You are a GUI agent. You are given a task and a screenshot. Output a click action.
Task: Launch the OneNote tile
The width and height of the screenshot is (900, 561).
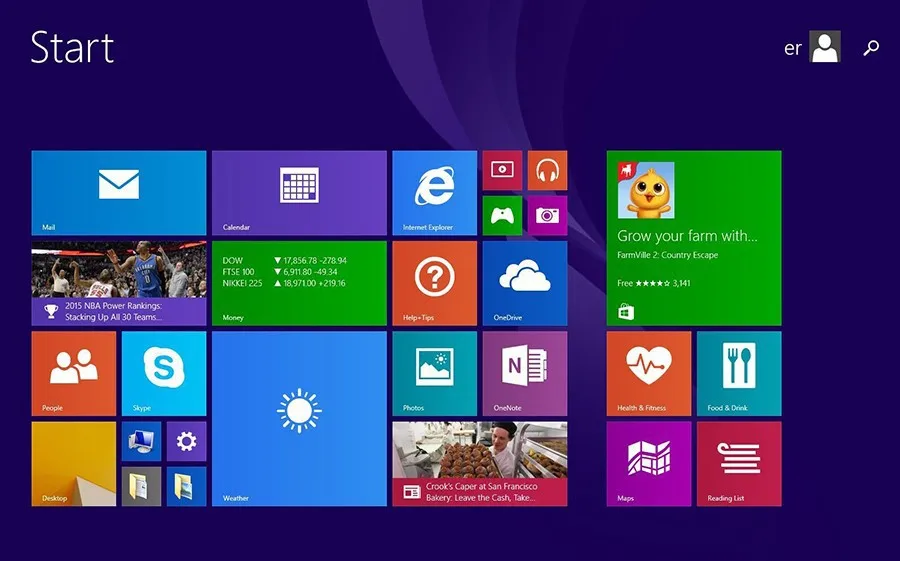click(524, 373)
